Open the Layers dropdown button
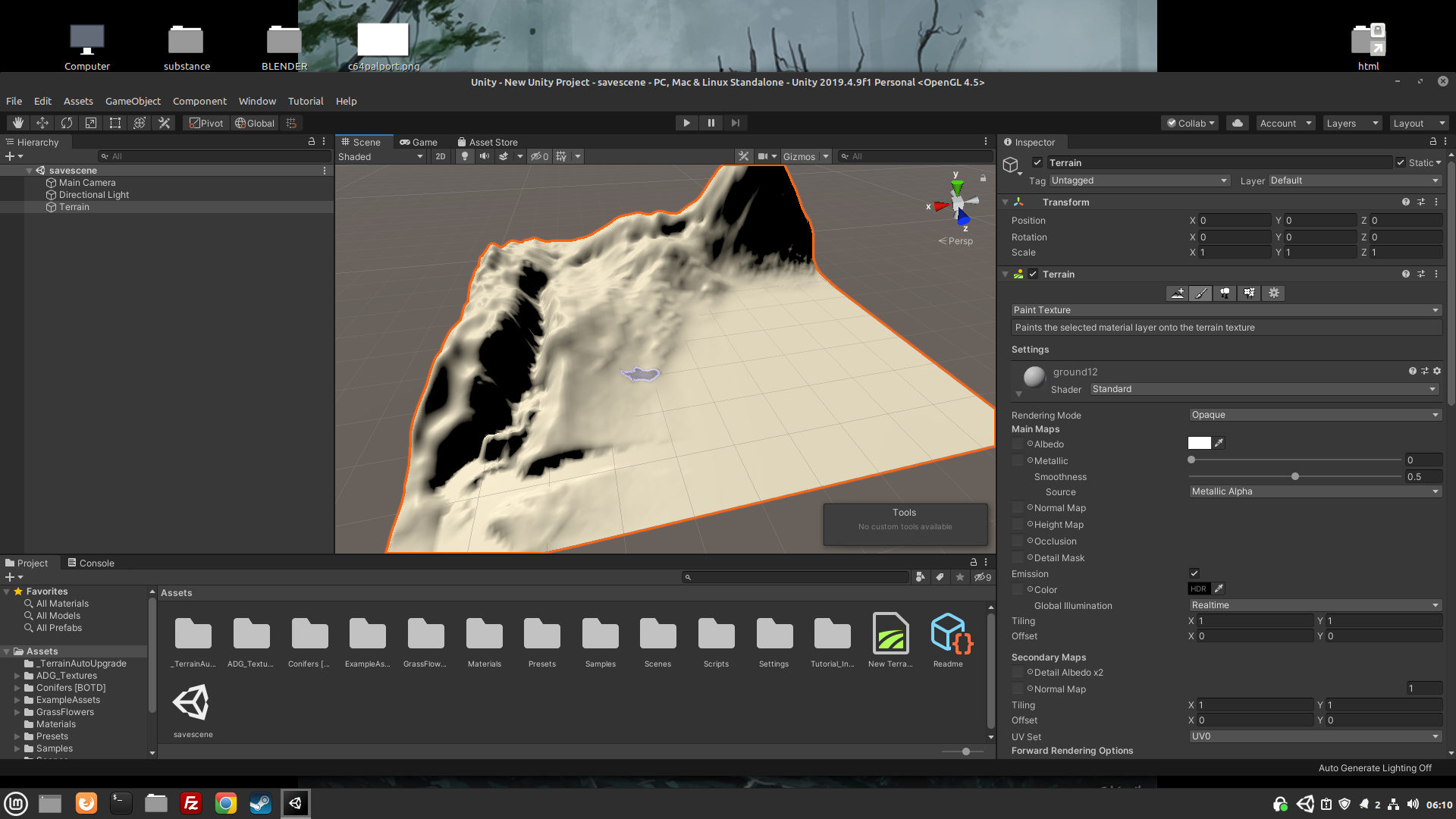 (x=1353, y=123)
